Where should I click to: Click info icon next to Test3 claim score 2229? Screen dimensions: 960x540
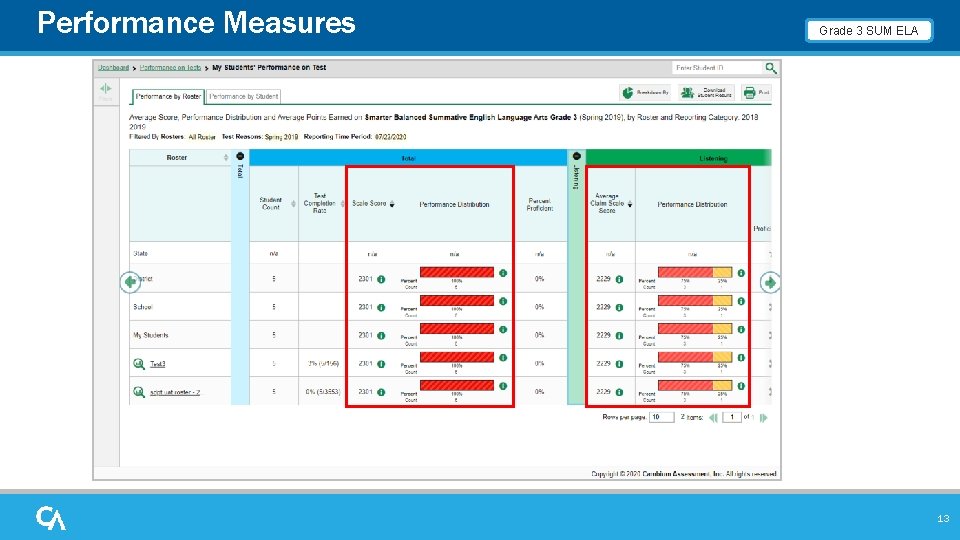[x=619, y=364]
